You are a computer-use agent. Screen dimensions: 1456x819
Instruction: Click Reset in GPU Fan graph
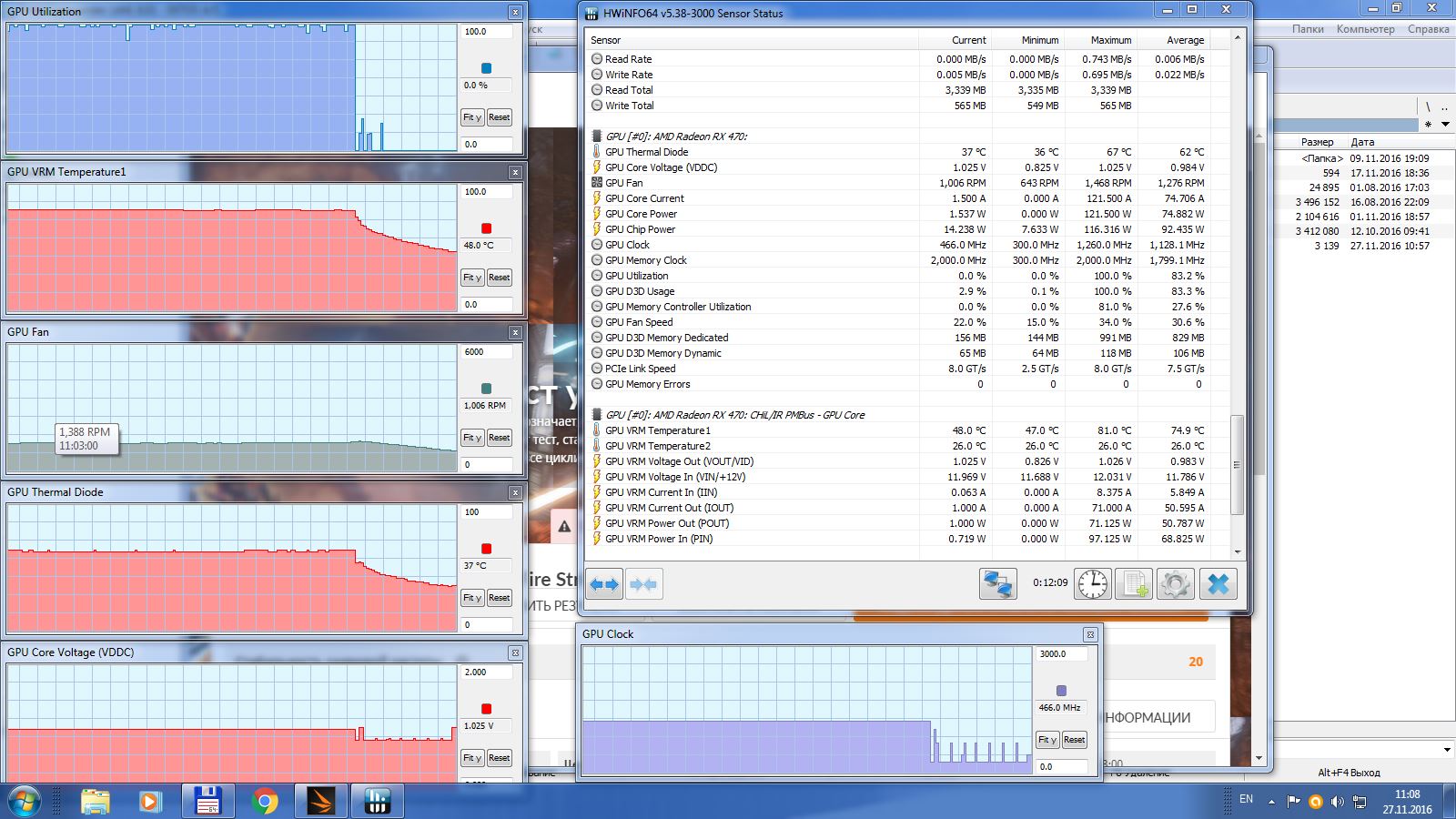click(x=499, y=438)
